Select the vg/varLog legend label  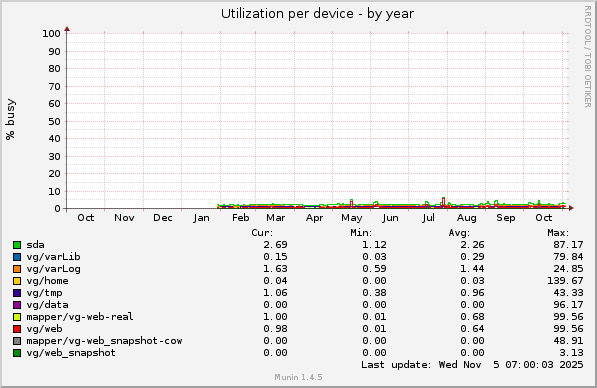53,269
